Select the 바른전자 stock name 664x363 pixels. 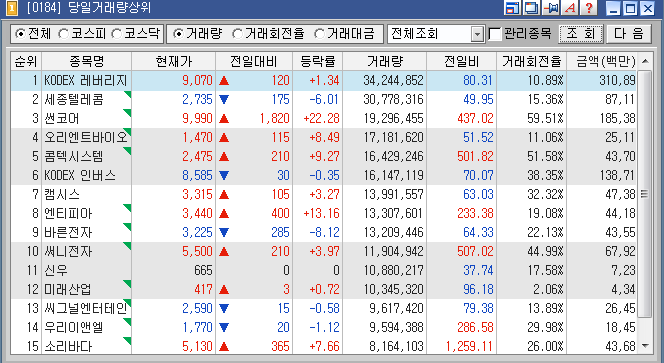point(68,233)
